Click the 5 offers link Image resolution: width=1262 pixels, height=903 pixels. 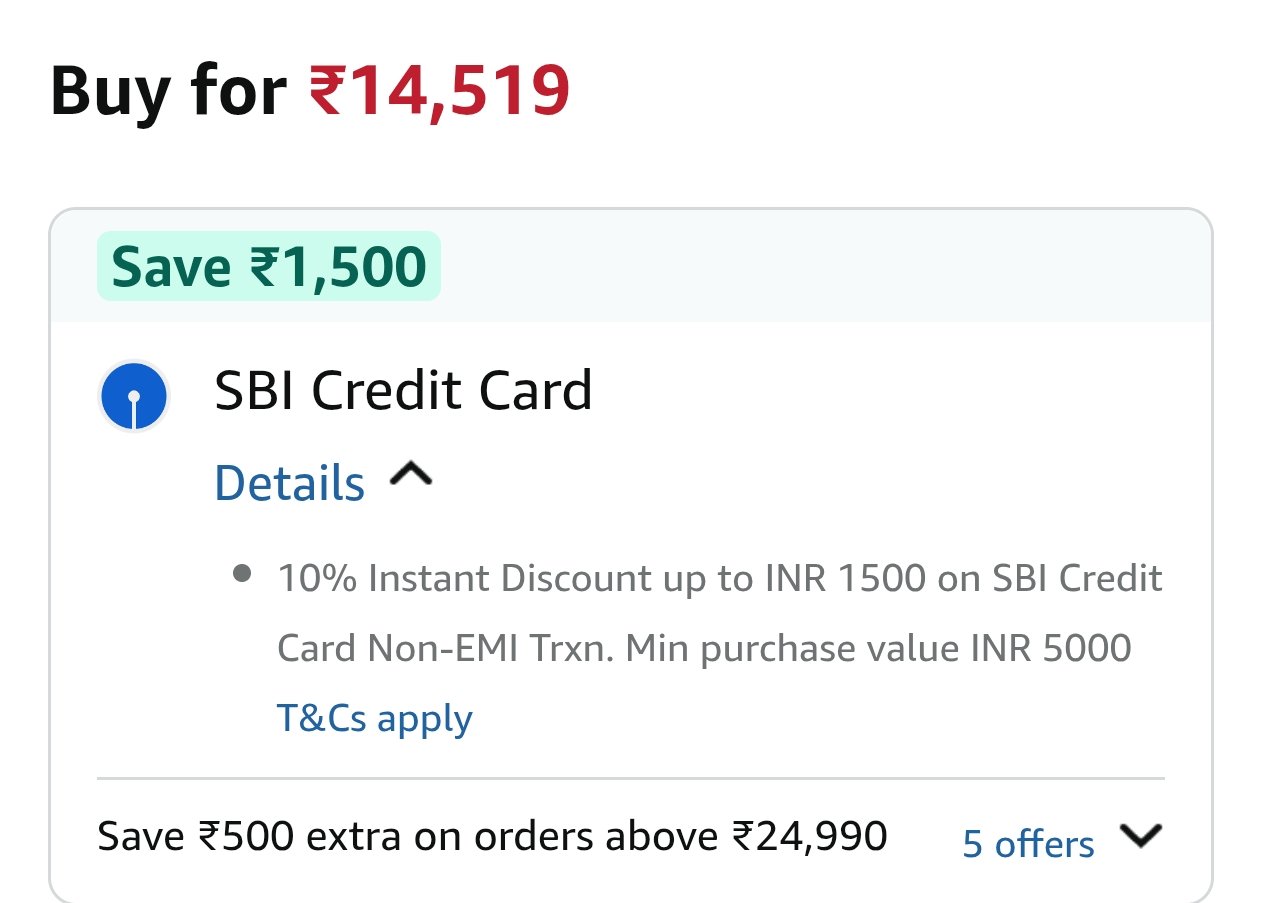[x=1028, y=844]
